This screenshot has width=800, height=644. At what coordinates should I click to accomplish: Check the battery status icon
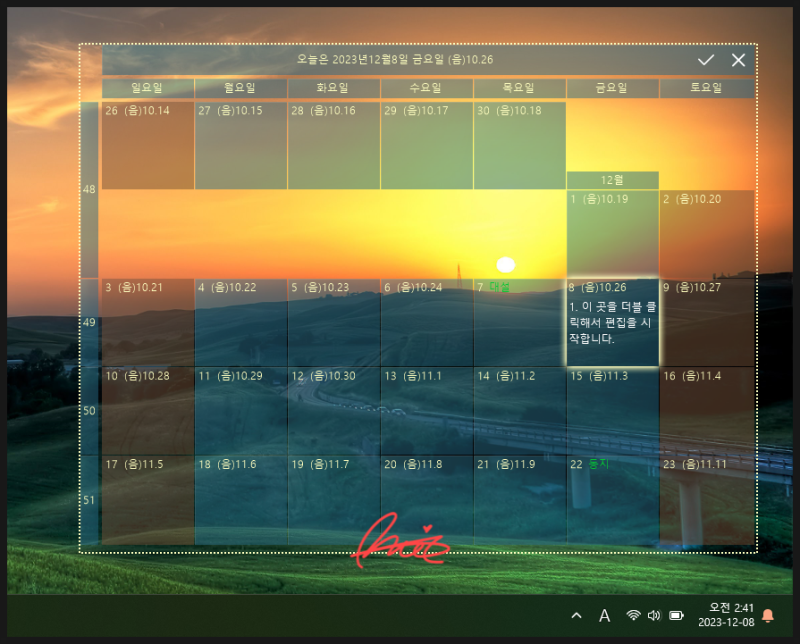coord(677,615)
